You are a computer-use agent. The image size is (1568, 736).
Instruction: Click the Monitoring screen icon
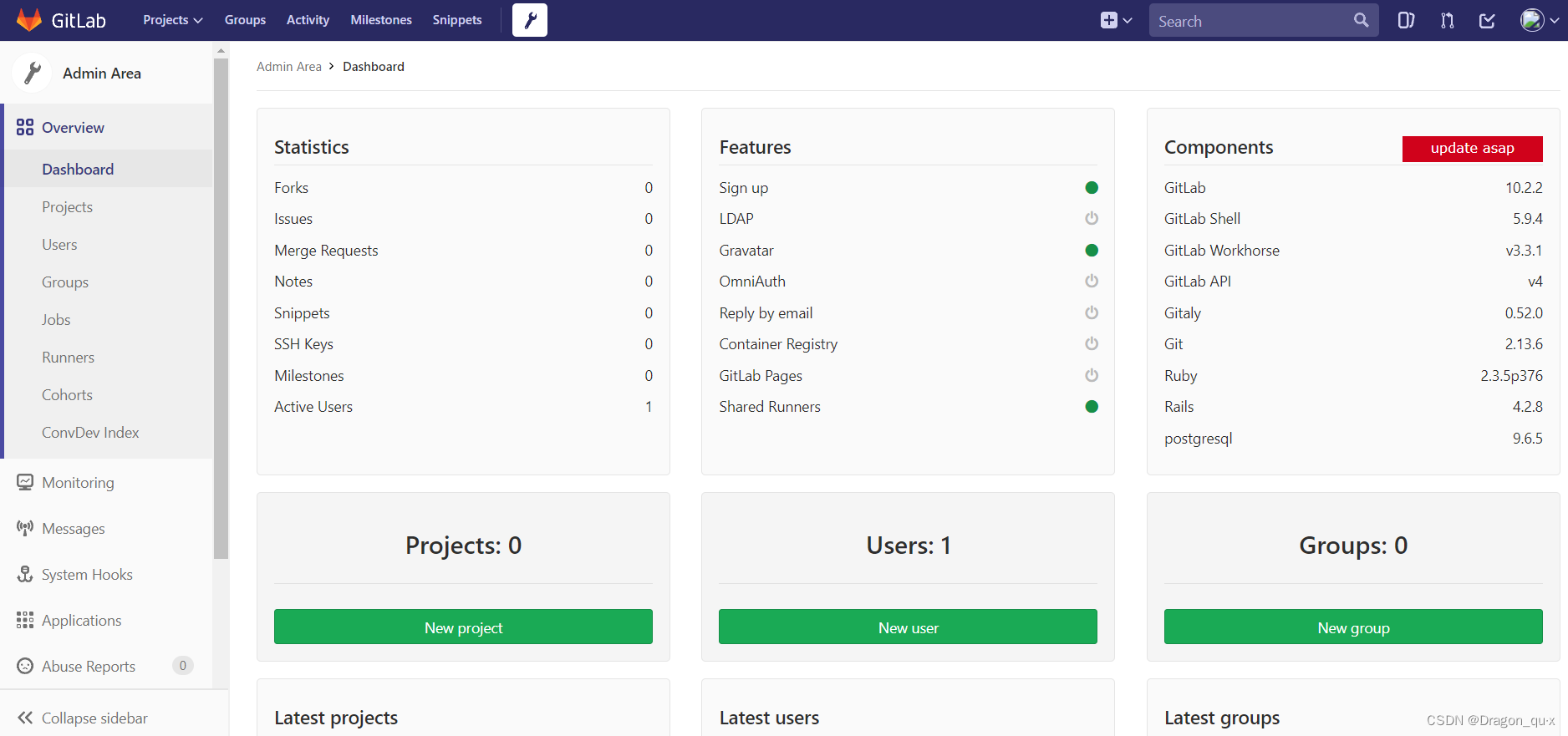(25, 482)
